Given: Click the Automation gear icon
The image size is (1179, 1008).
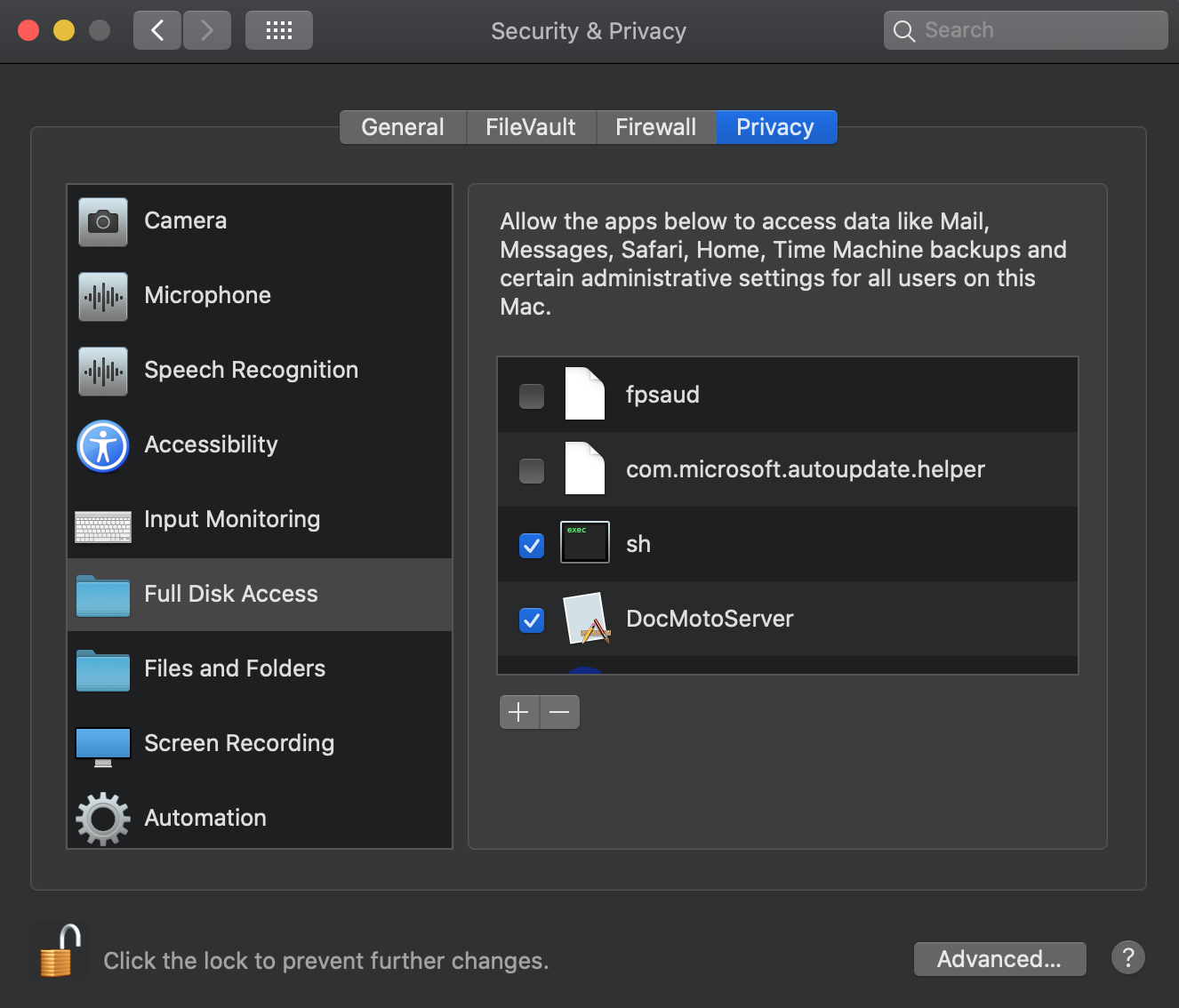Looking at the screenshot, I should coord(103,819).
